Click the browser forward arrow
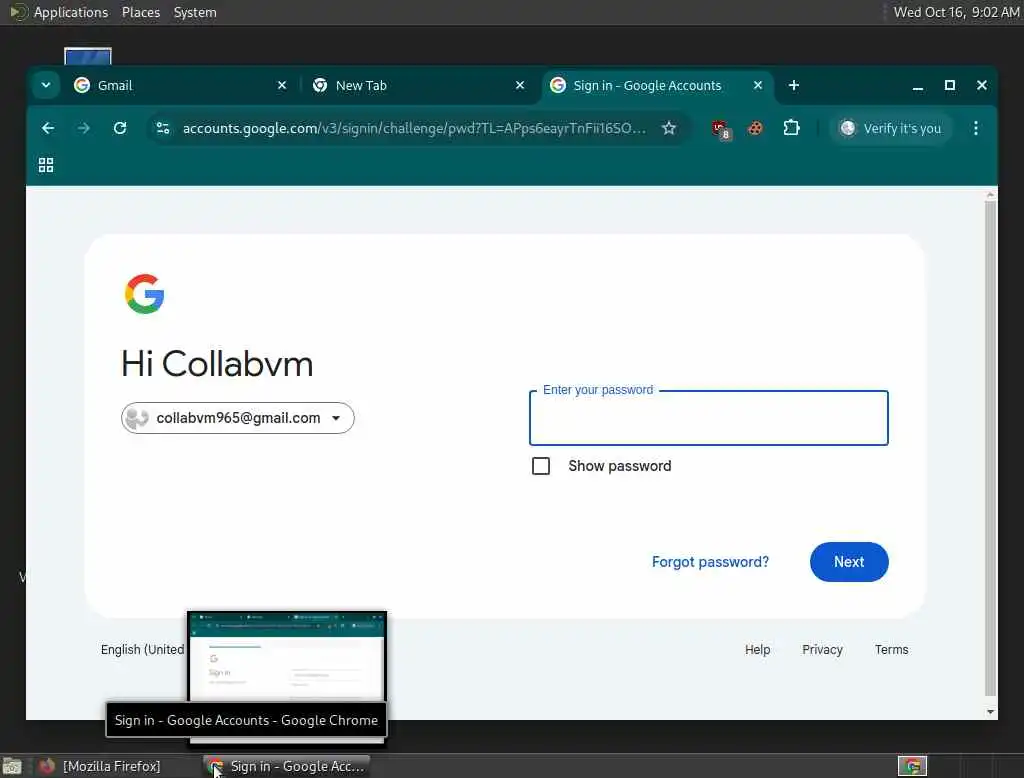The image size is (1024, 778). [84, 128]
